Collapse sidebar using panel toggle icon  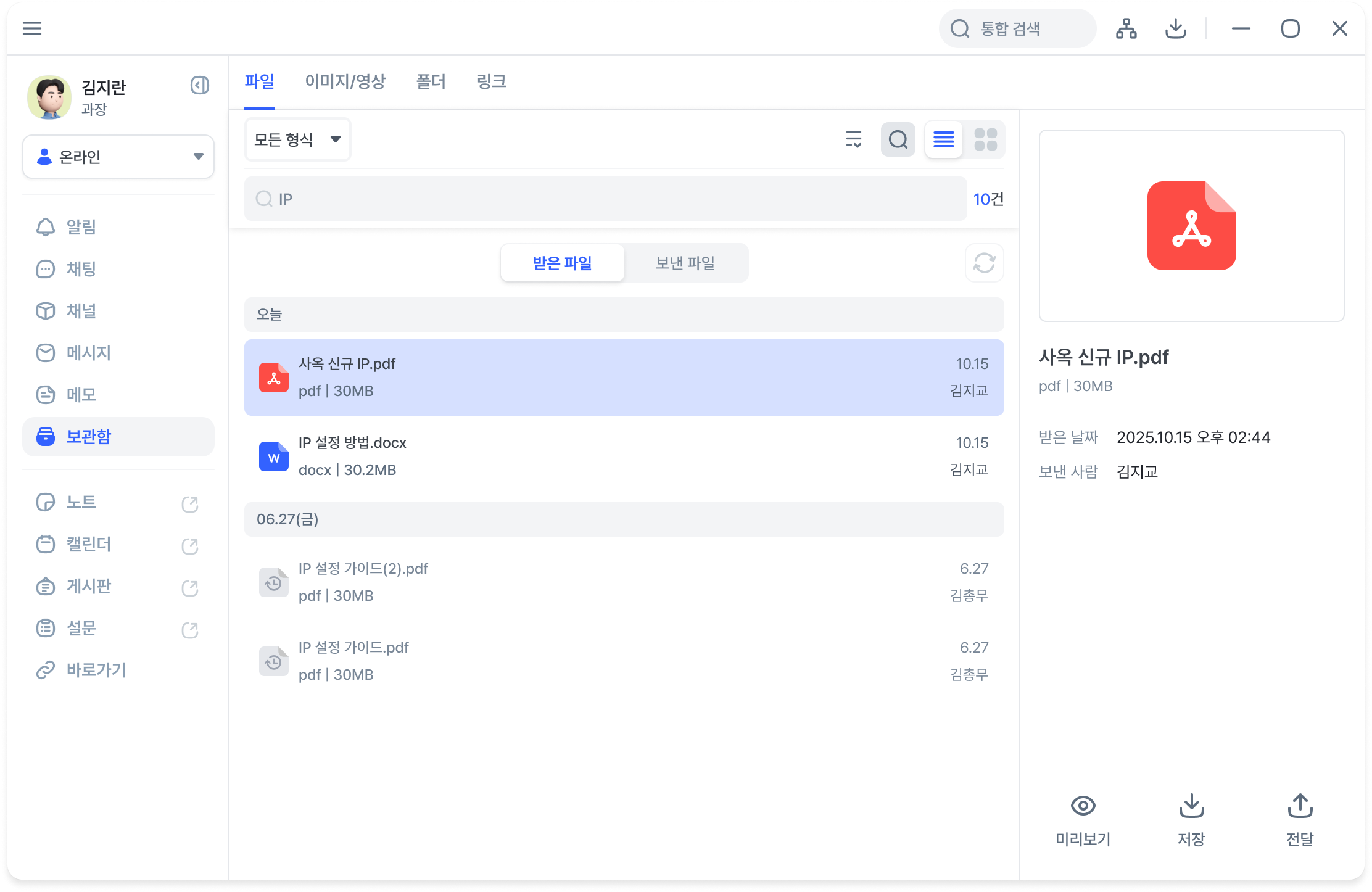pyautogui.click(x=199, y=85)
